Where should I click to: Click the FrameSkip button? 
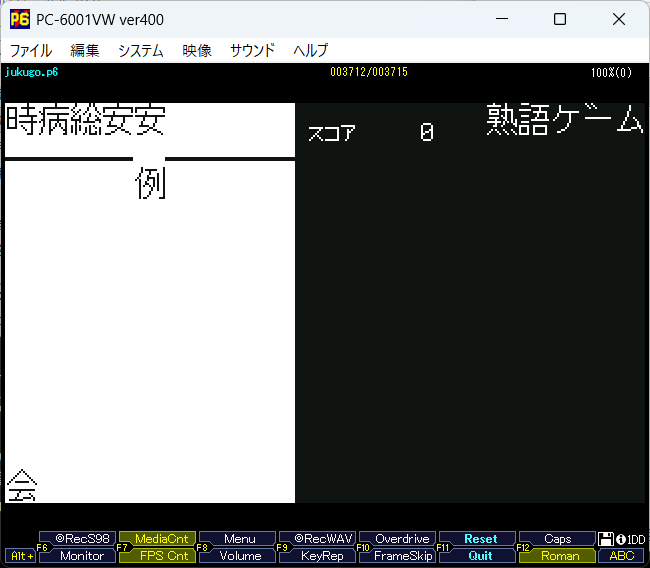[x=401, y=556]
